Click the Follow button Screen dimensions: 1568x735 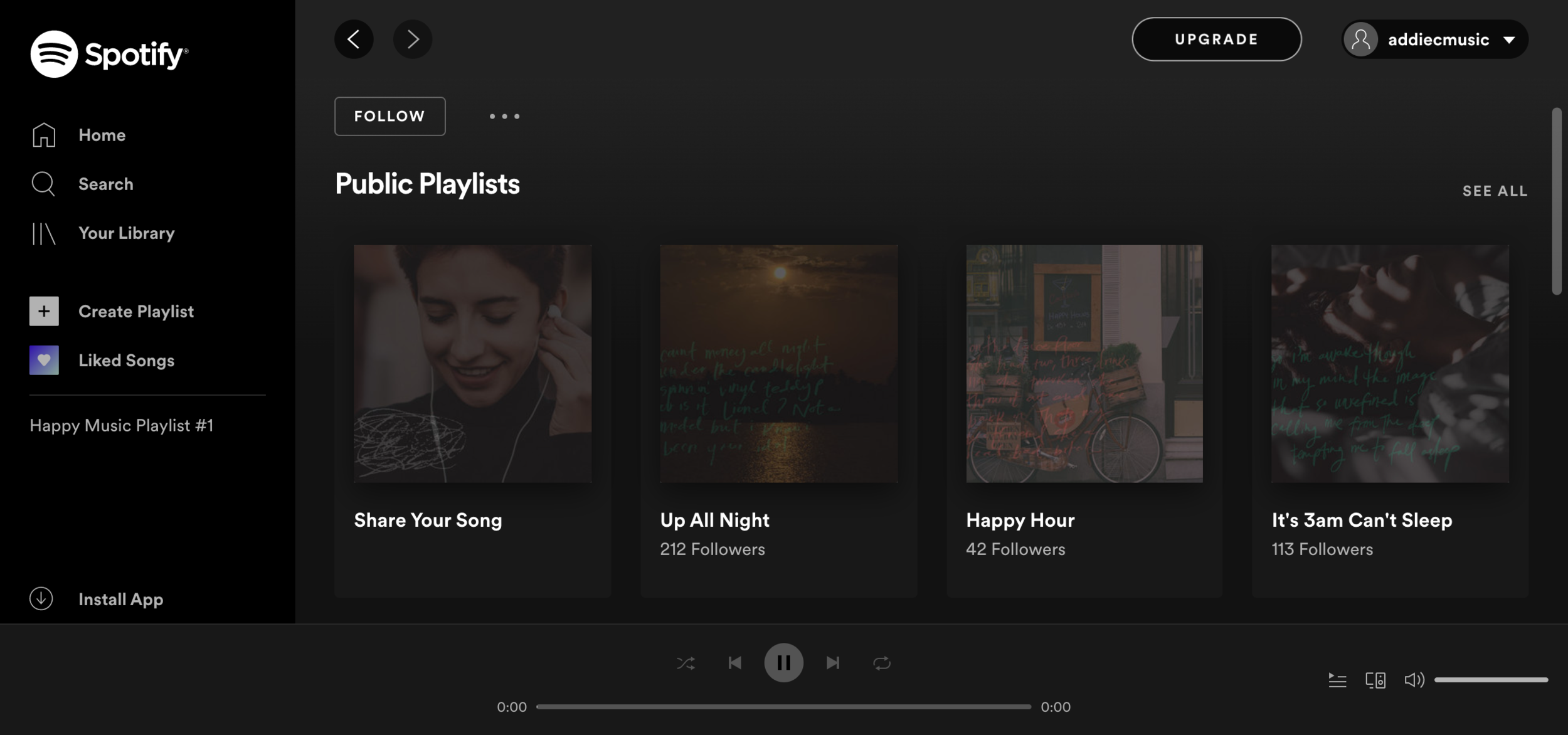point(389,116)
